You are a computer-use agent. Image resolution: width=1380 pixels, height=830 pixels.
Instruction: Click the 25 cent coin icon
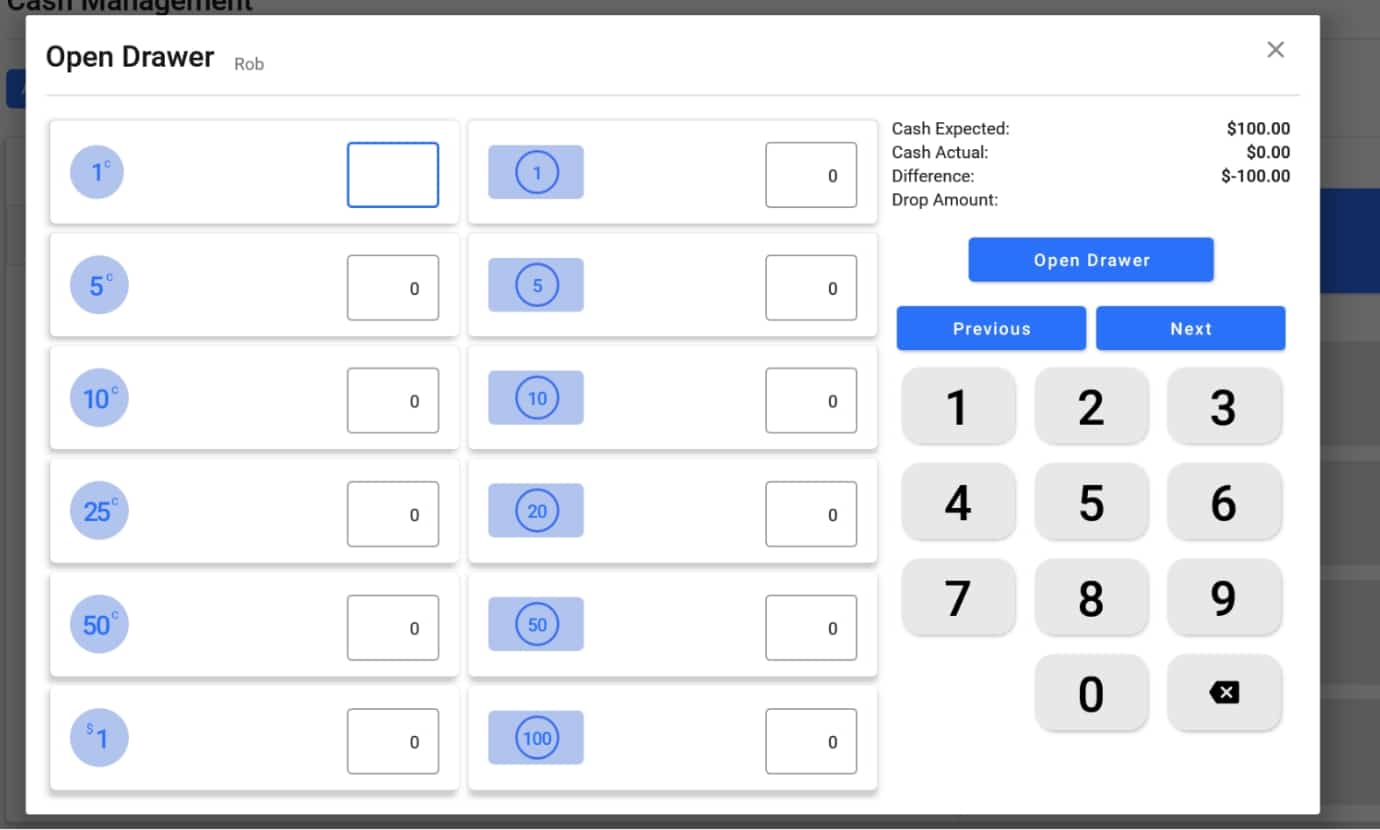tap(99, 511)
